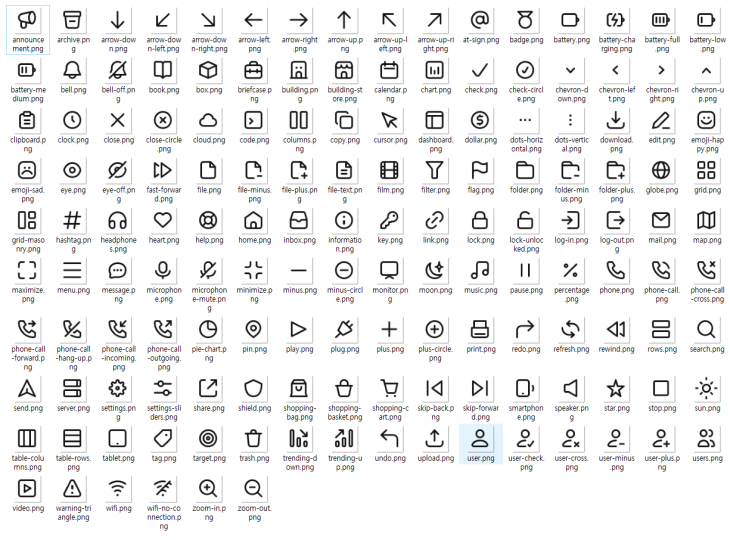The image size is (730, 540).
Task: Select the announcement.png megaphone icon
Action: (x=27, y=20)
